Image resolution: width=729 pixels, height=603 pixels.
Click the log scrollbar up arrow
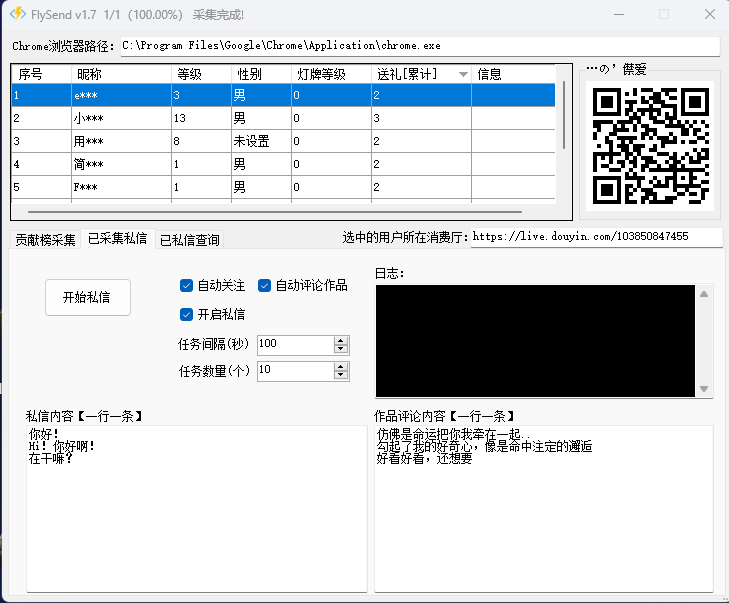click(x=704, y=294)
